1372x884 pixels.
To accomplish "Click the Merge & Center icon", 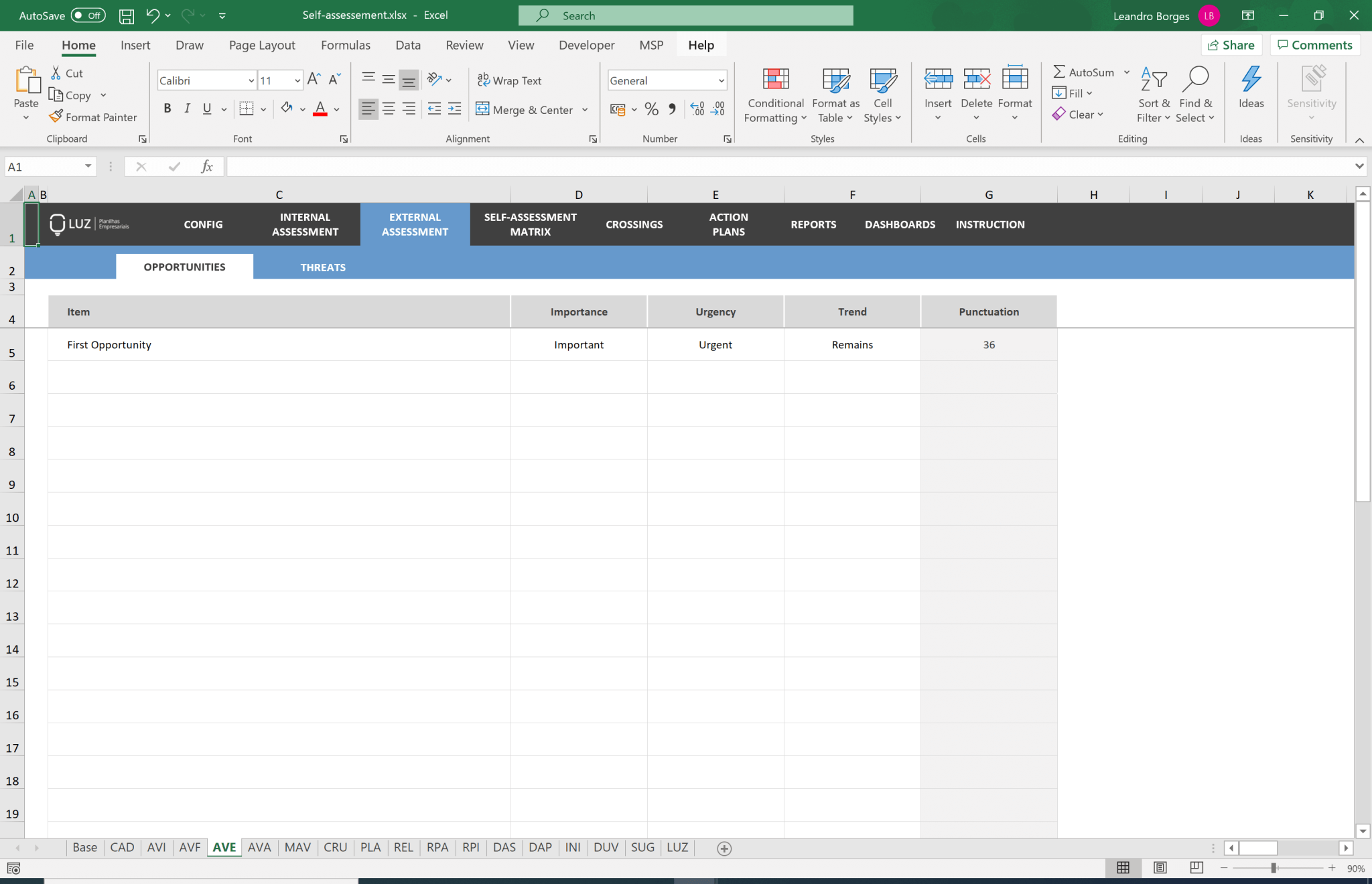I will [x=482, y=109].
